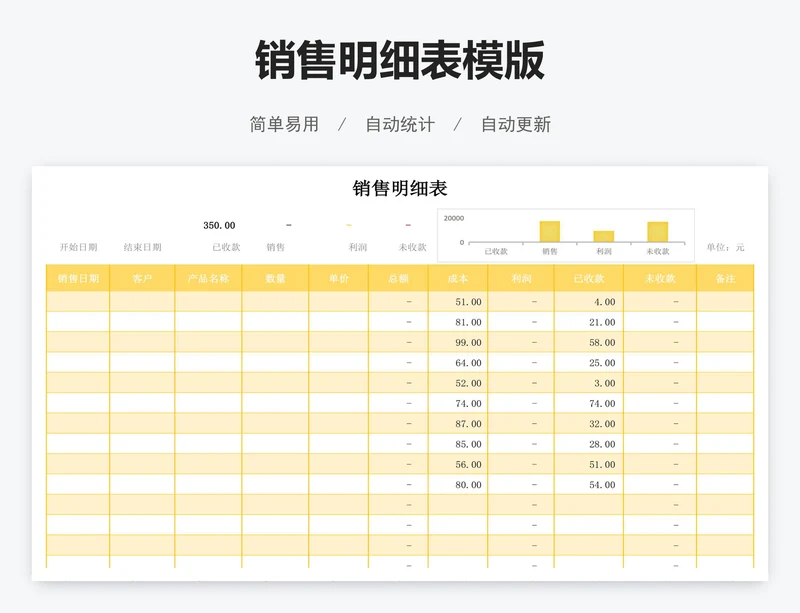
Task: Select the 80.00 cost cell
Action: (x=458, y=485)
